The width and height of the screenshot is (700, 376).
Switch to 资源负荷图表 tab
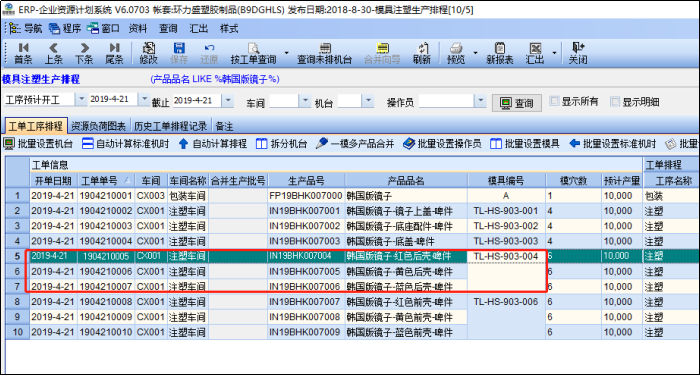tap(99, 126)
